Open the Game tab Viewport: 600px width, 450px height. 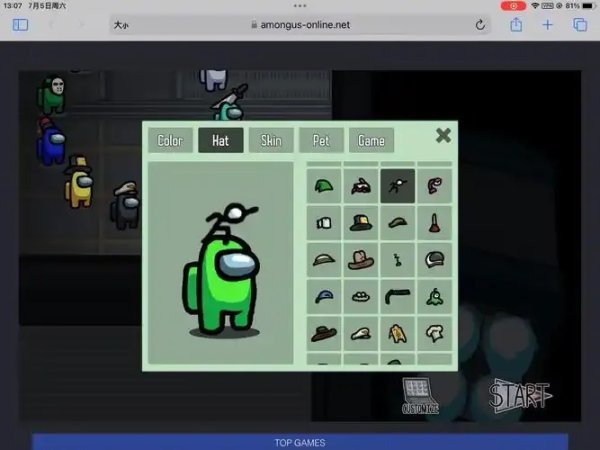click(371, 140)
